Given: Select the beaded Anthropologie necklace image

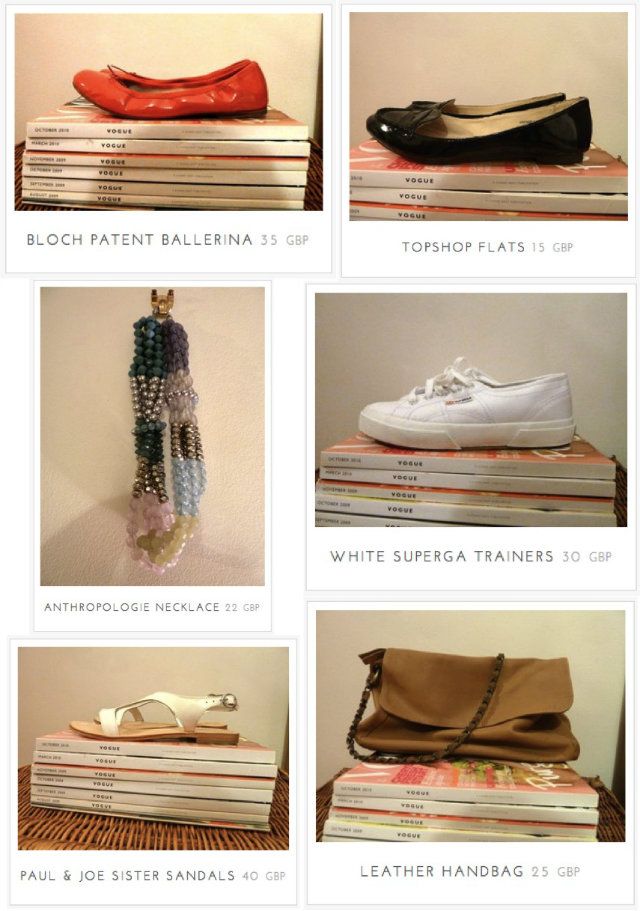Looking at the screenshot, I should tap(152, 436).
